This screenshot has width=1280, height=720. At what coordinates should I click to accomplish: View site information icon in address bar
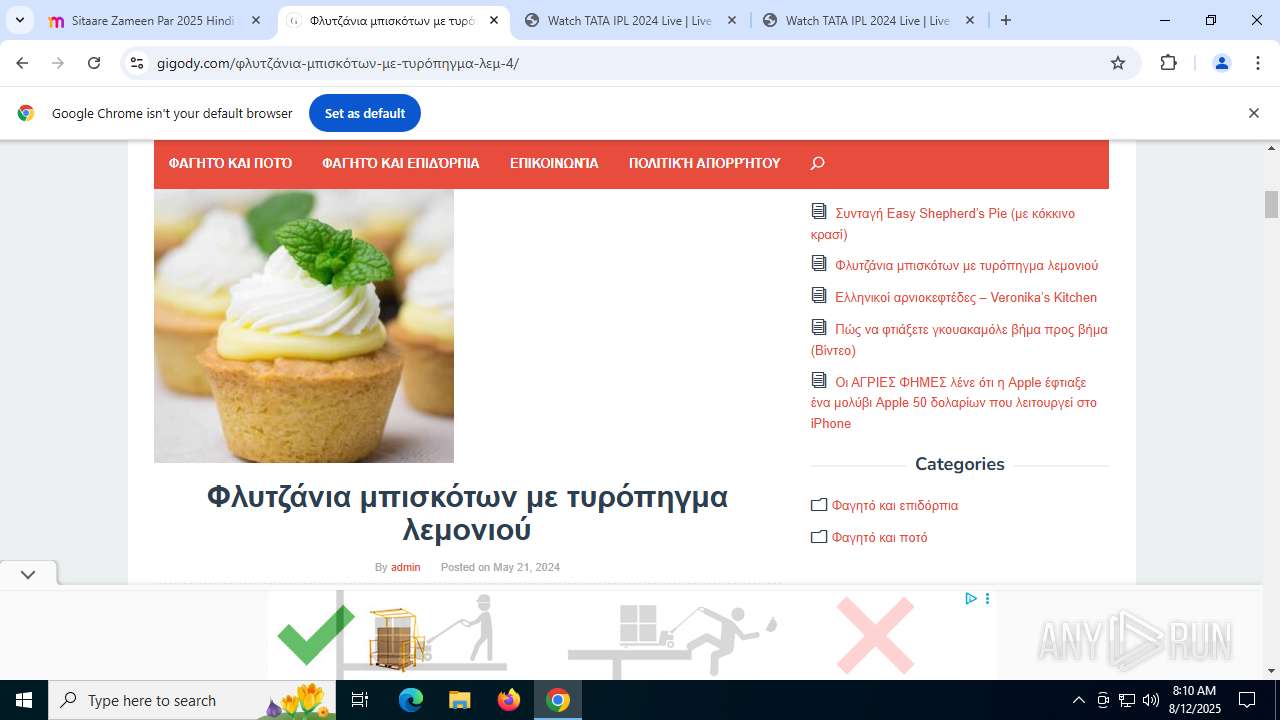tap(137, 63)
